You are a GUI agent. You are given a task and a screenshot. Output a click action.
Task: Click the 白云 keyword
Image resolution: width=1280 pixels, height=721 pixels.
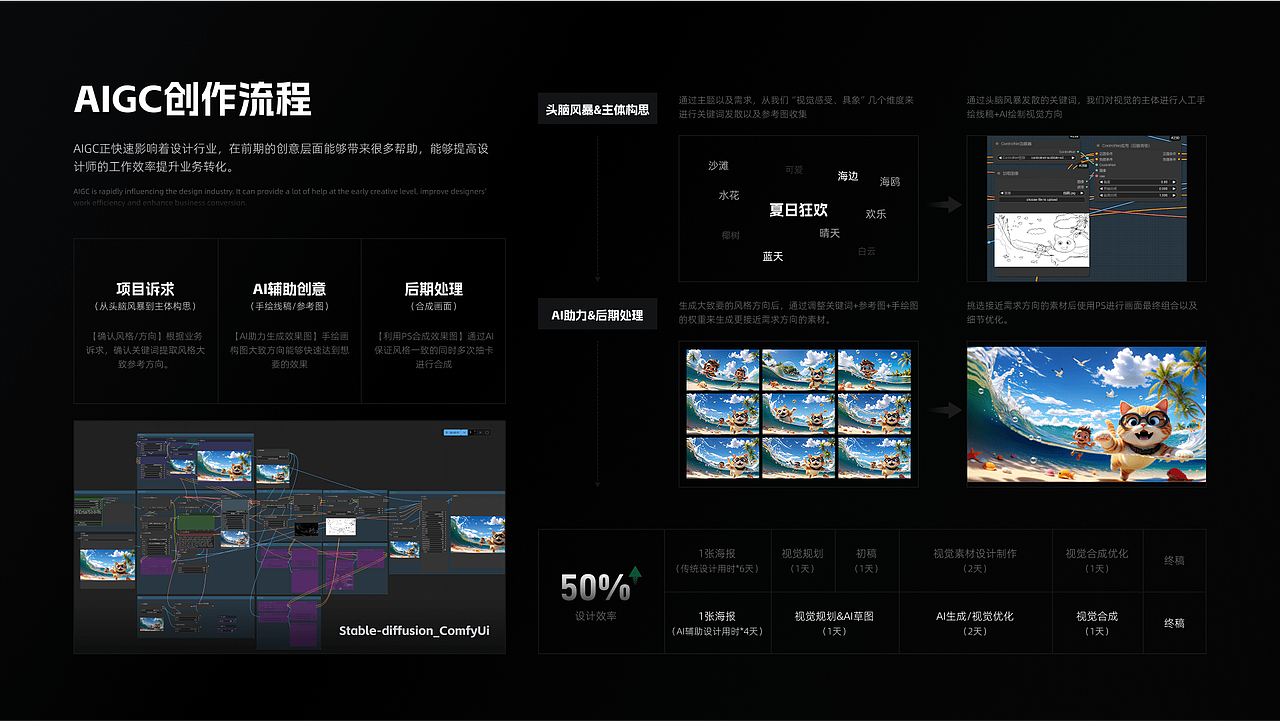(x=867, y=251)
